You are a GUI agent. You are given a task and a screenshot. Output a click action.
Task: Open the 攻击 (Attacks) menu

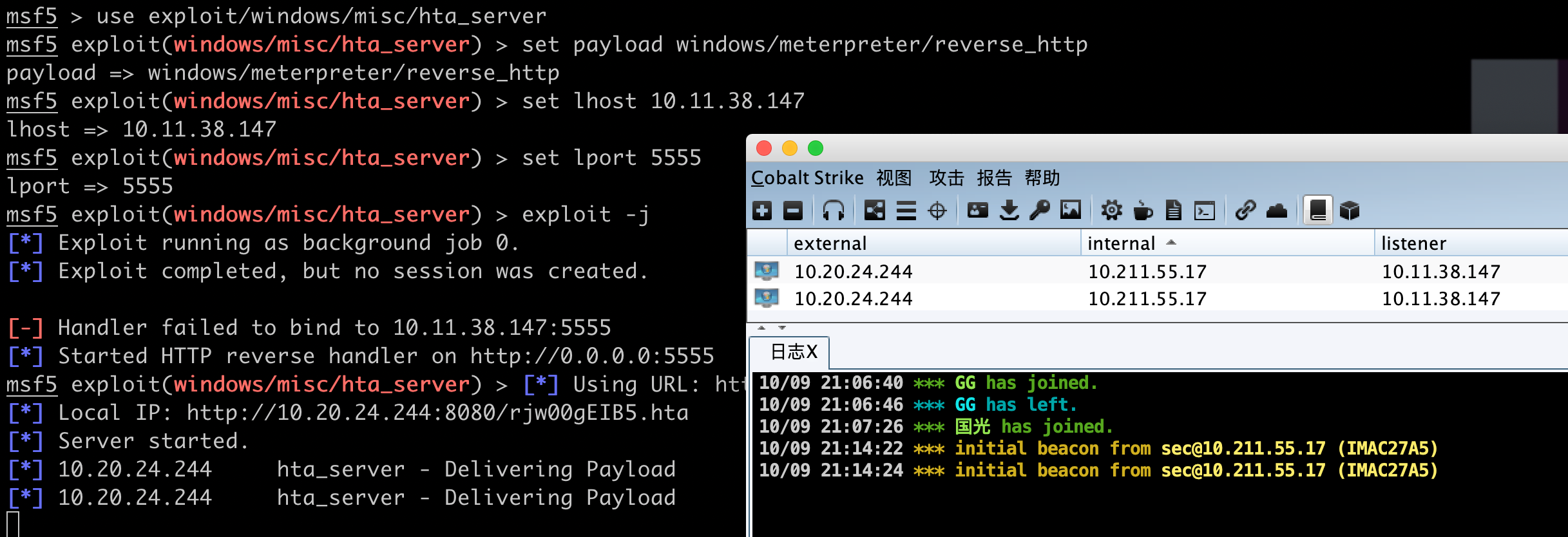[946, 178]
